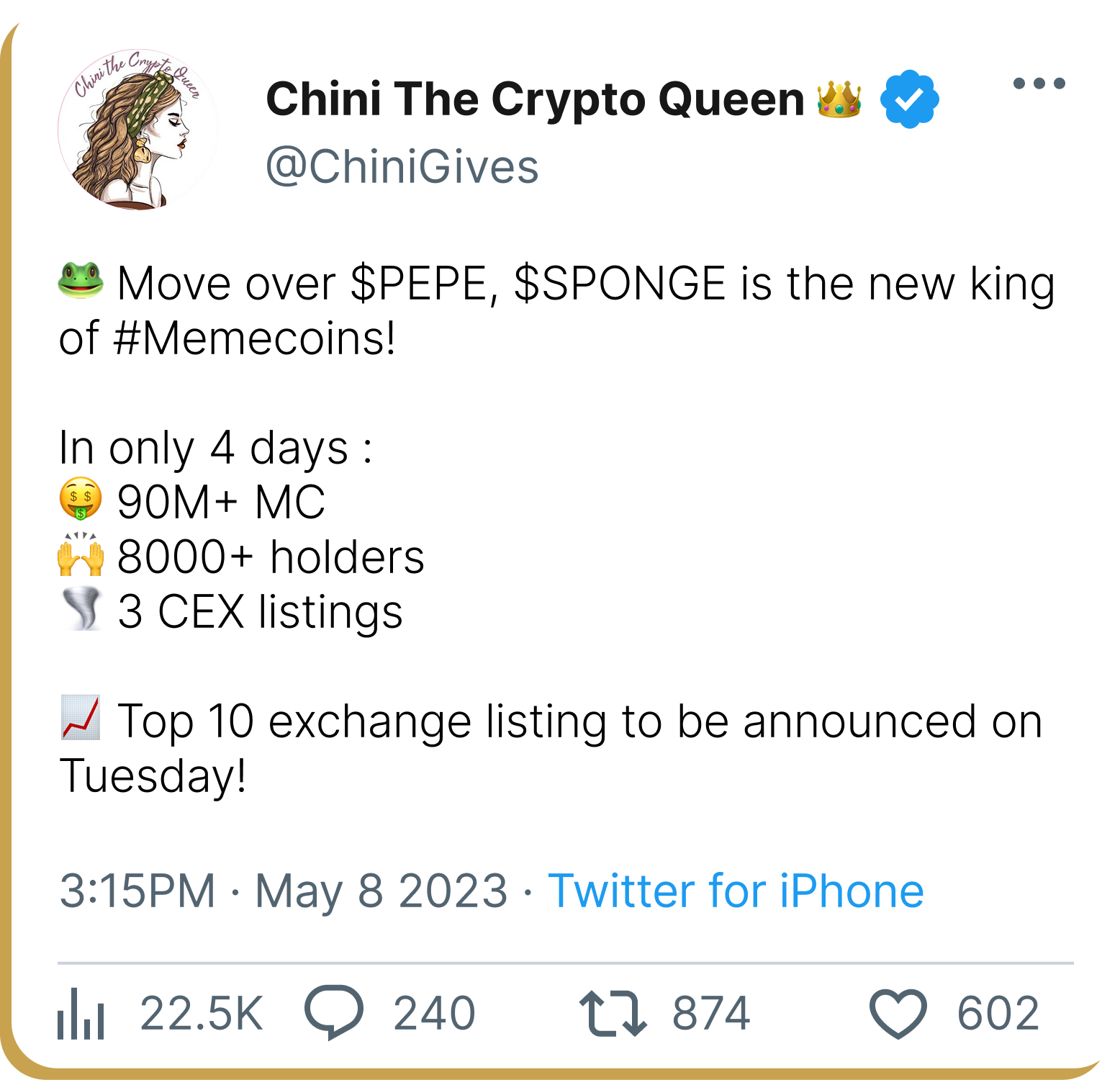This screenshot has height=1080, width=1120.
Task: Like the tweet with the heart icon
Action: click(x=898, y=1014)
